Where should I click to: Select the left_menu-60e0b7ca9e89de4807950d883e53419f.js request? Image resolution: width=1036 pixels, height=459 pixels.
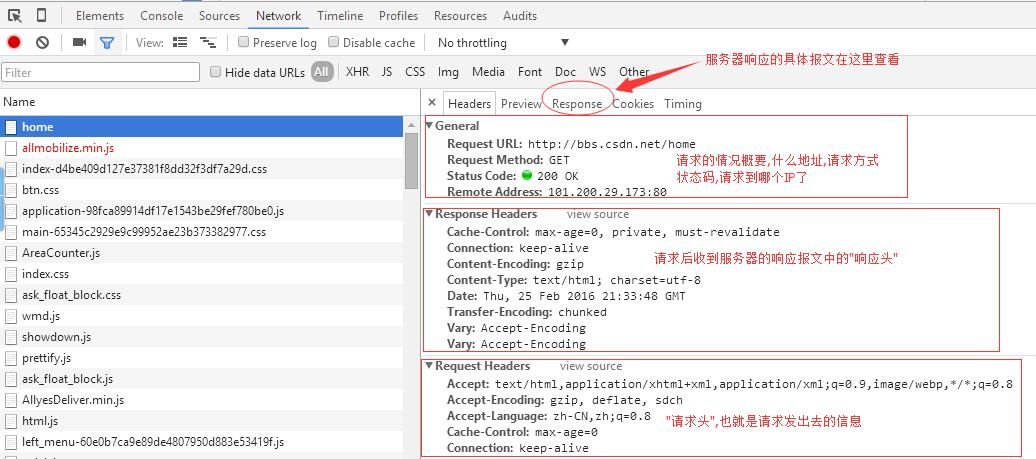point(202,442)
